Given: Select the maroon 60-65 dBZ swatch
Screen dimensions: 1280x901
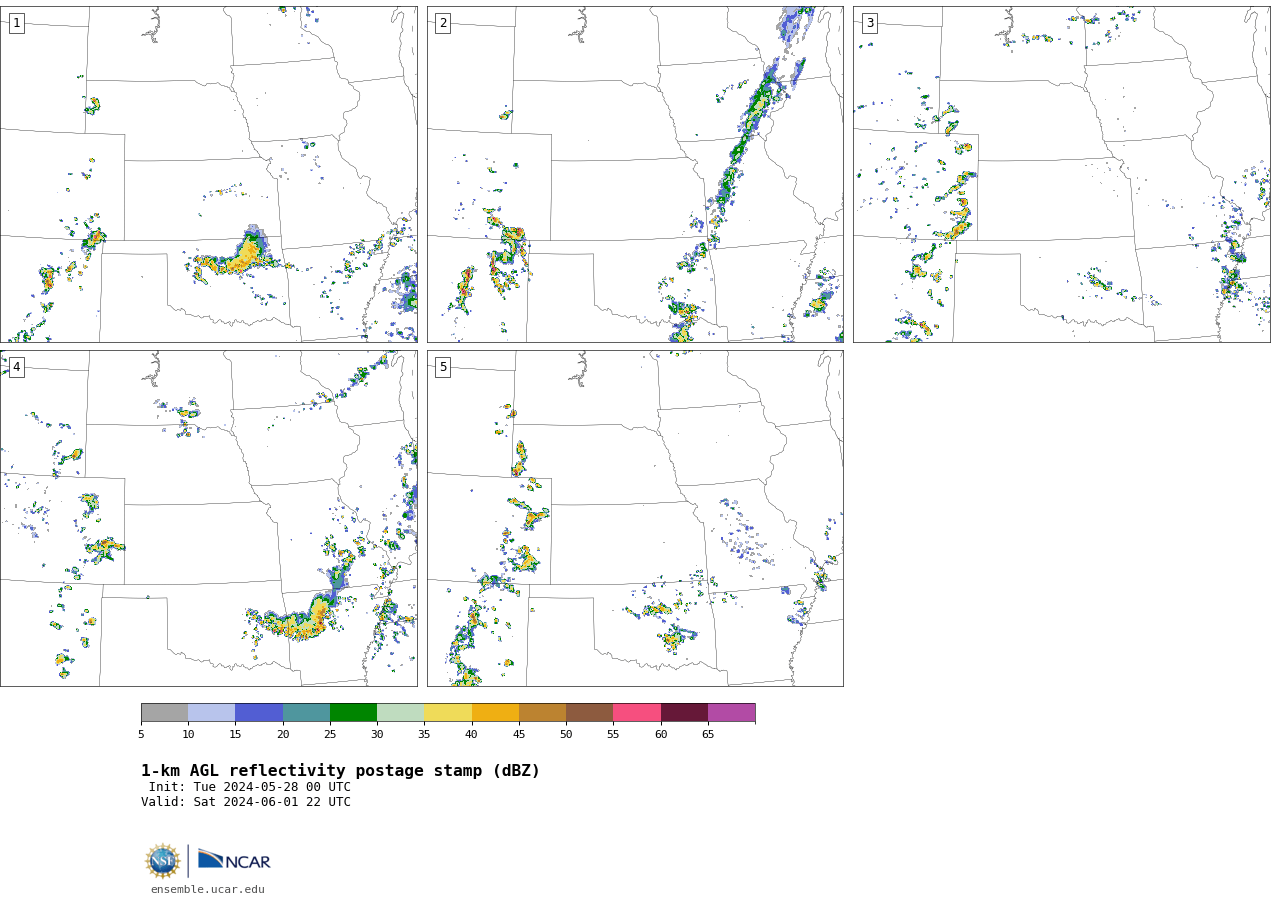Looking at the screenshot, I should click(x=684, y=713).
